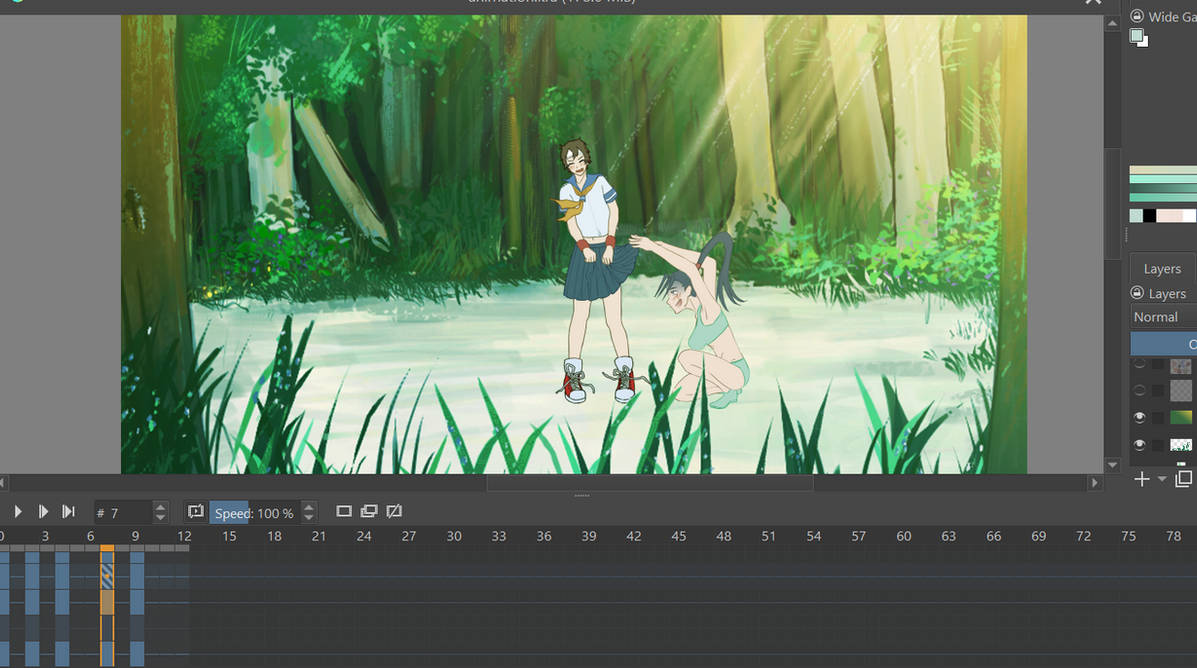Select the orange header cell above frame 7
Screen dimensions: 1197x668
pyautogui.click(x=107, y=548)
